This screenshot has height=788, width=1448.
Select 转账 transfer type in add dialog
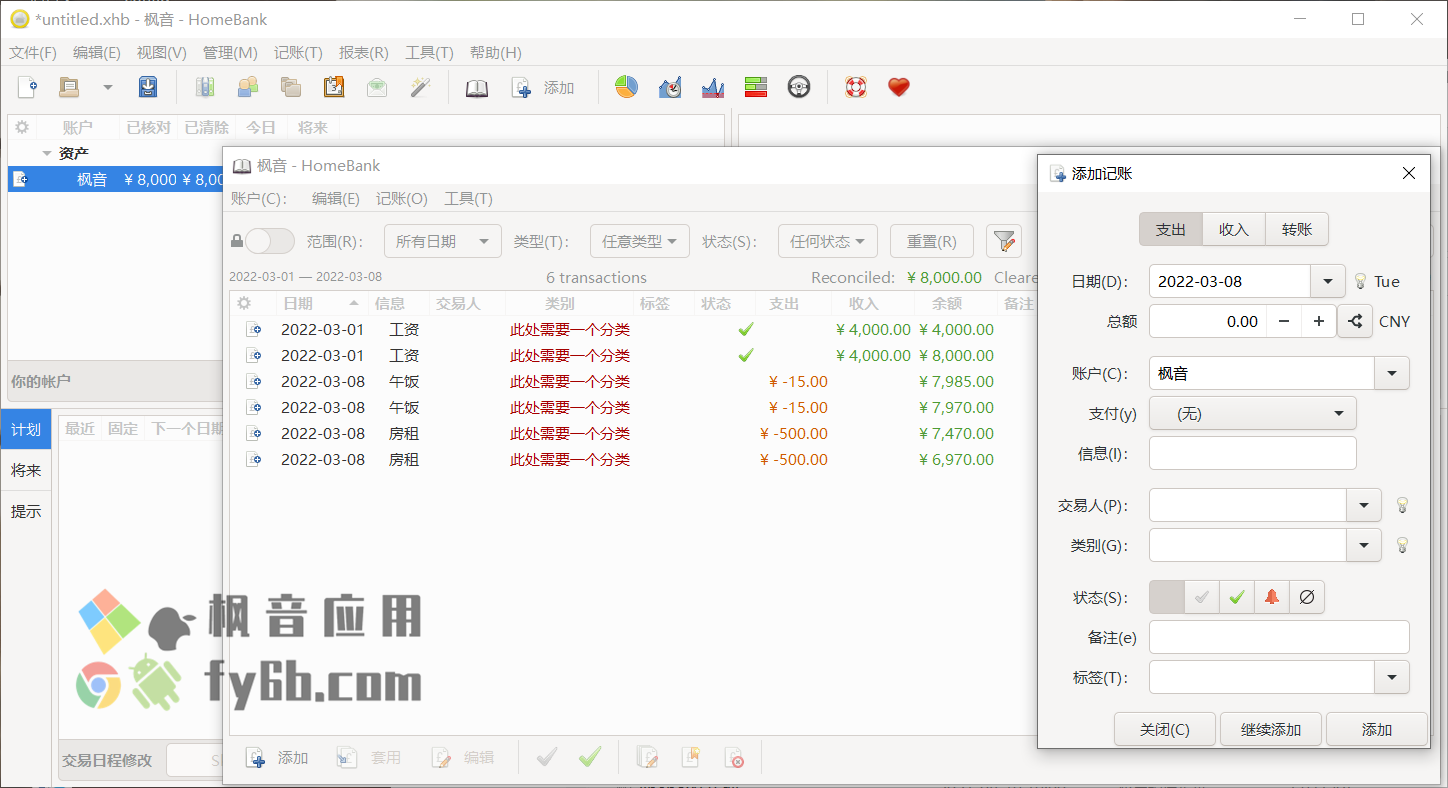tap(1297, 229)
